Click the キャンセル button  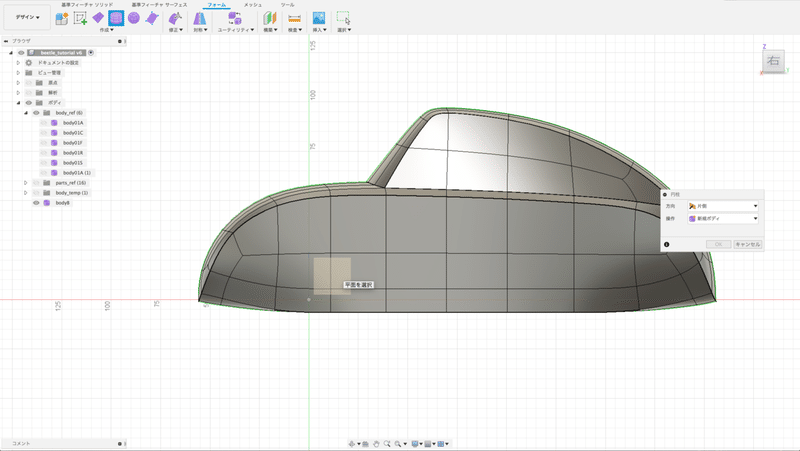pyautogui.click(x=748, y=244)
